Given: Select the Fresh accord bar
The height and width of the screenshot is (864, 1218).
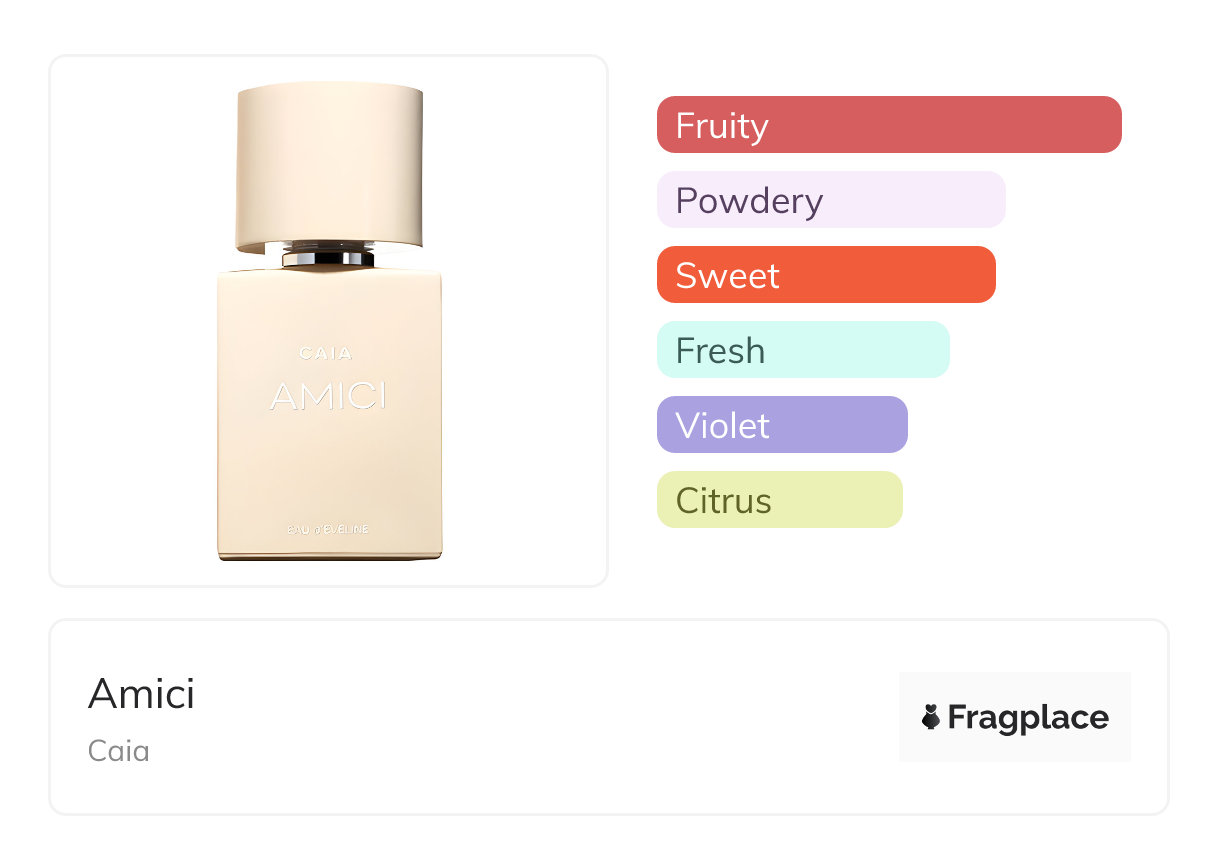Looking at the screenshot, I should point(803,350).
